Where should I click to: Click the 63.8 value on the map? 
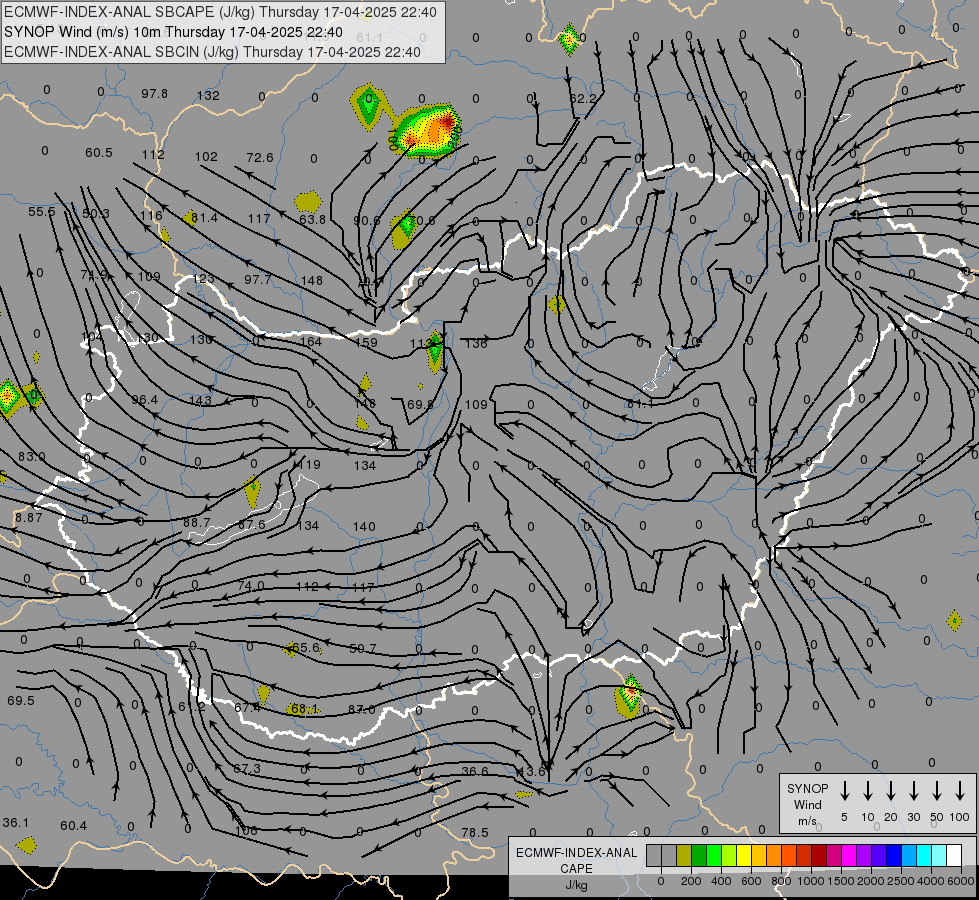pos(312,219)
